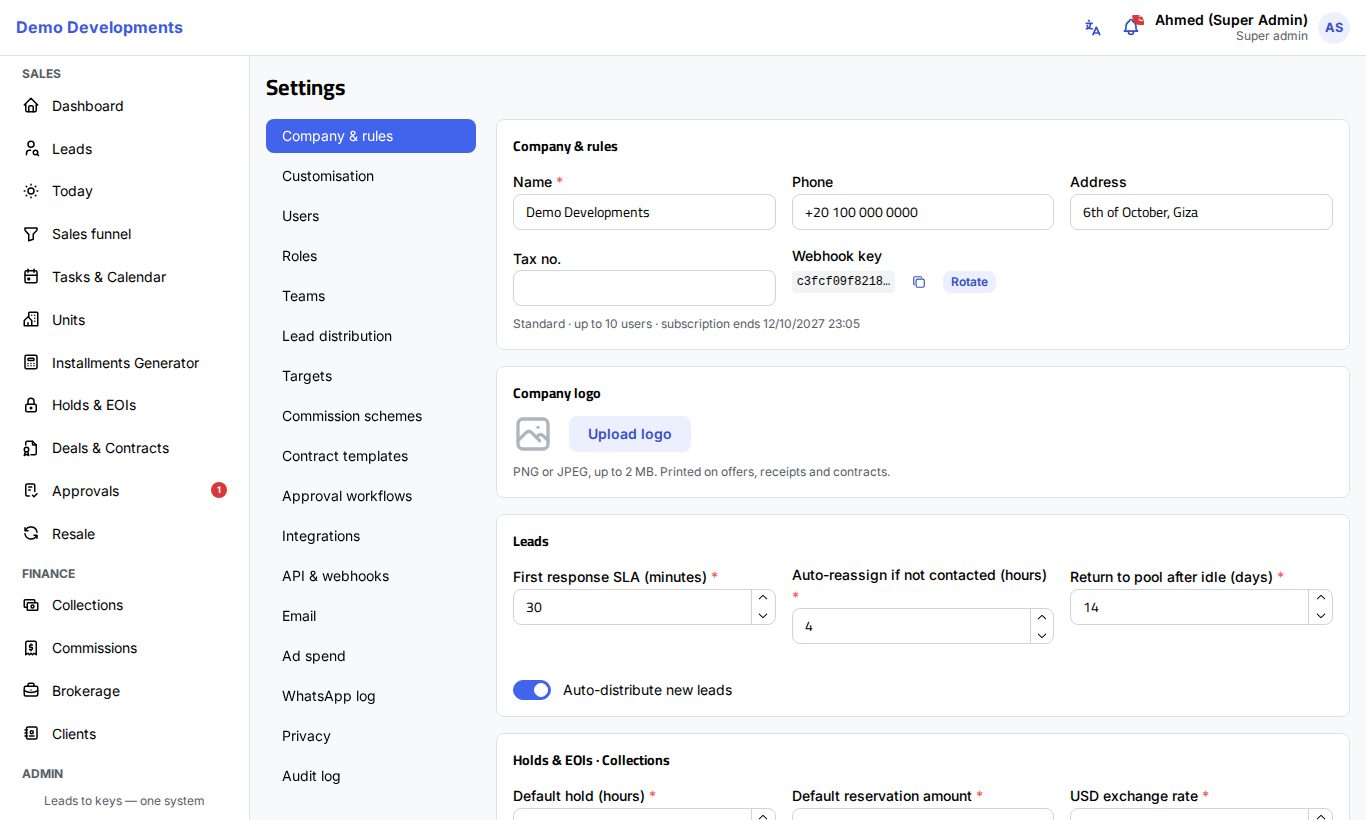Click the company logo placeholder image
This screenshot has width=1366, height=820.
point(533,434)
